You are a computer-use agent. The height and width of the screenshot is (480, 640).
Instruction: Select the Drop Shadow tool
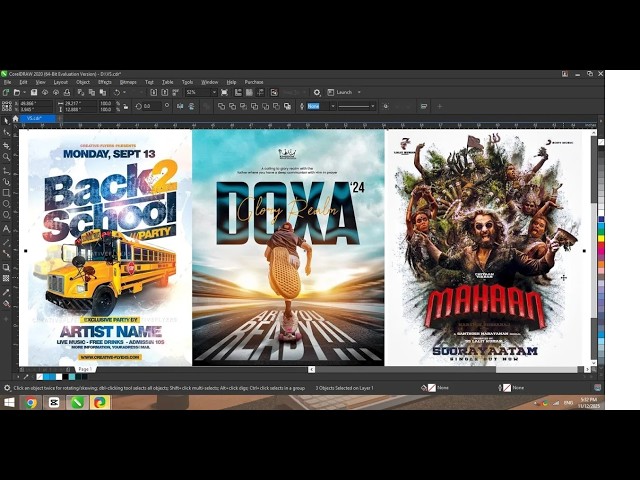click(x=6, y=267)
